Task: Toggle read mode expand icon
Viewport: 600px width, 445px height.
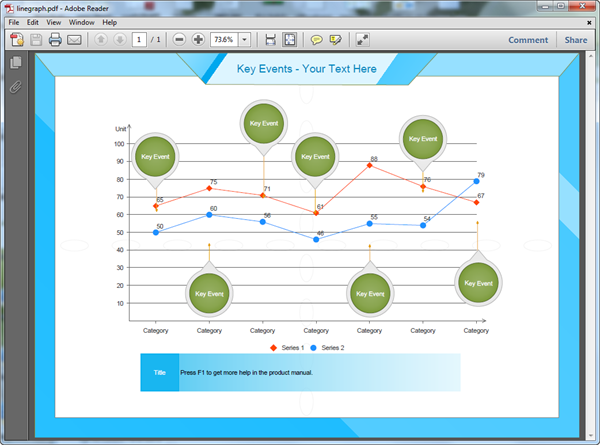Action: pyautogui.click(x=362, y=39)
